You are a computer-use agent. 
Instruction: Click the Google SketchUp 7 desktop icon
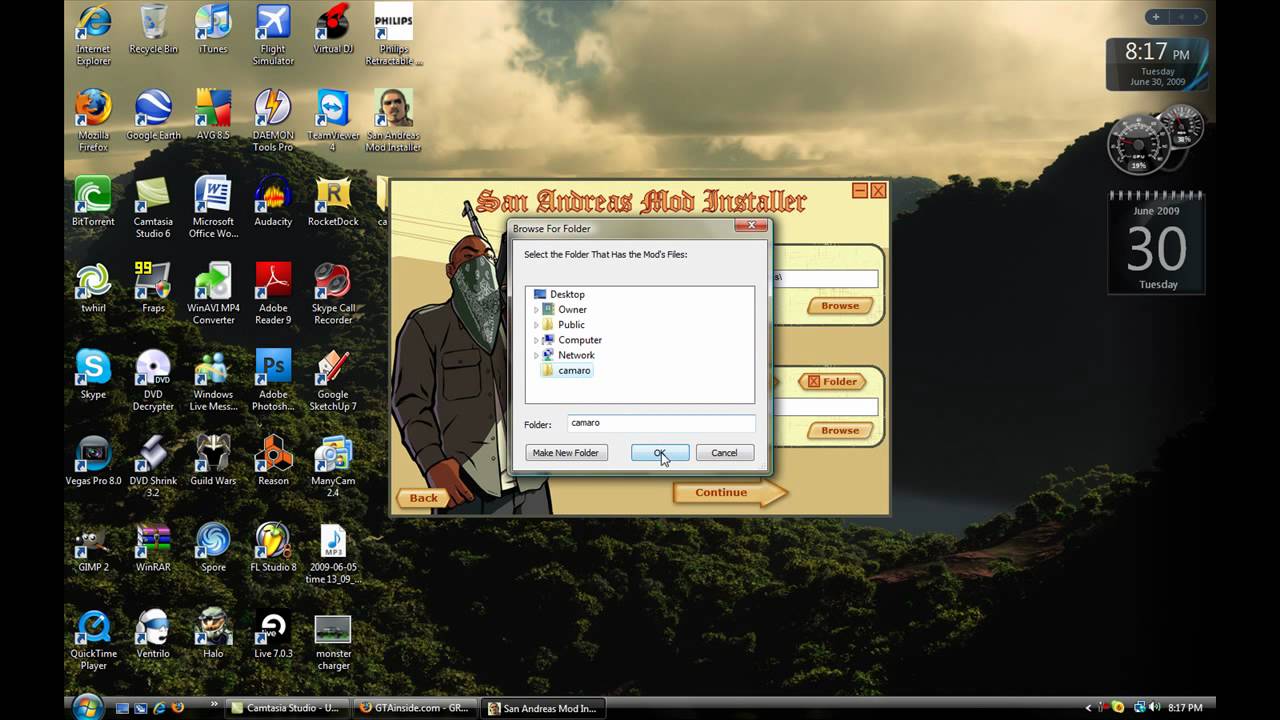333,380
